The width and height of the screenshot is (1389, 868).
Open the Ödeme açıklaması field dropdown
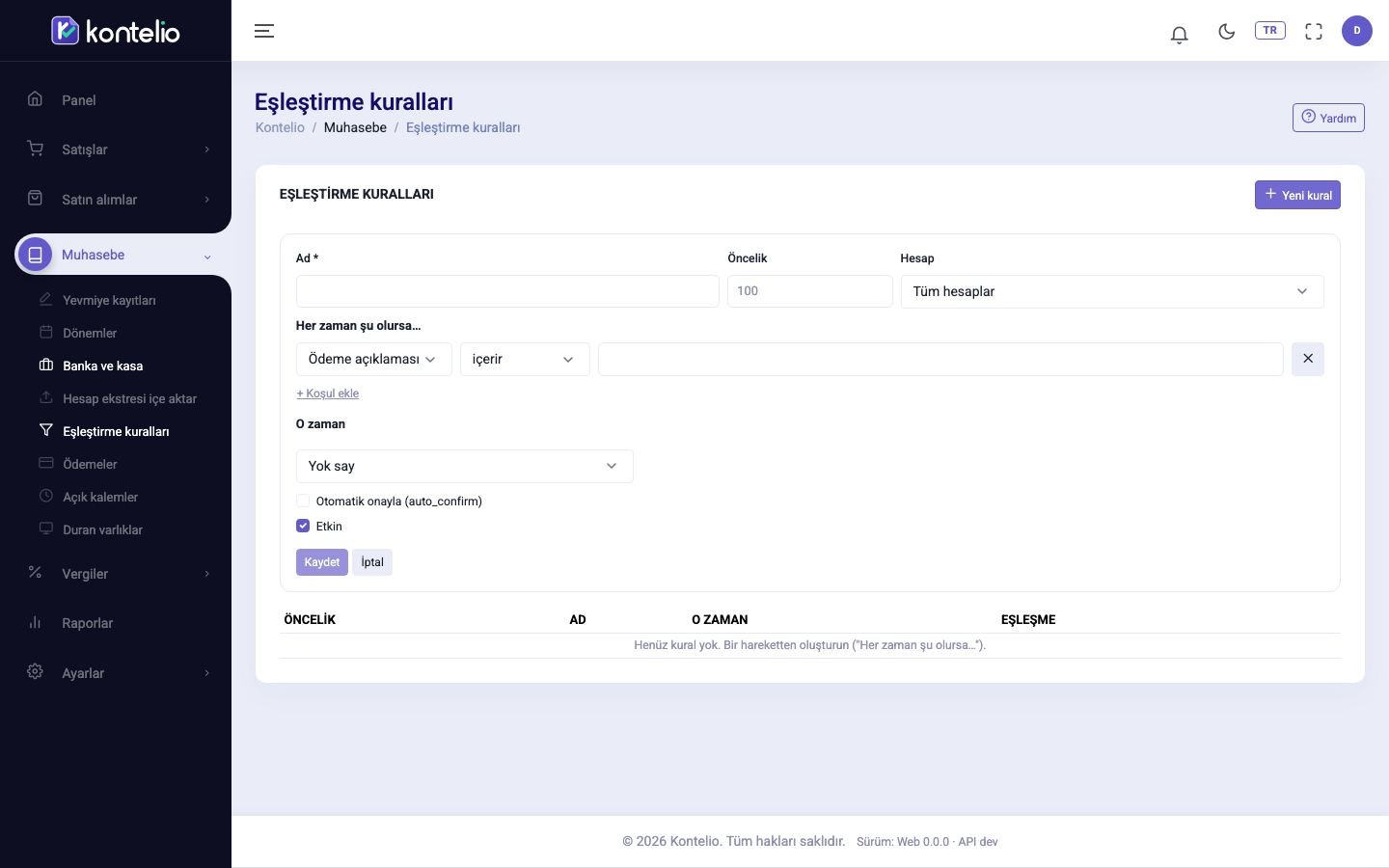373,359
